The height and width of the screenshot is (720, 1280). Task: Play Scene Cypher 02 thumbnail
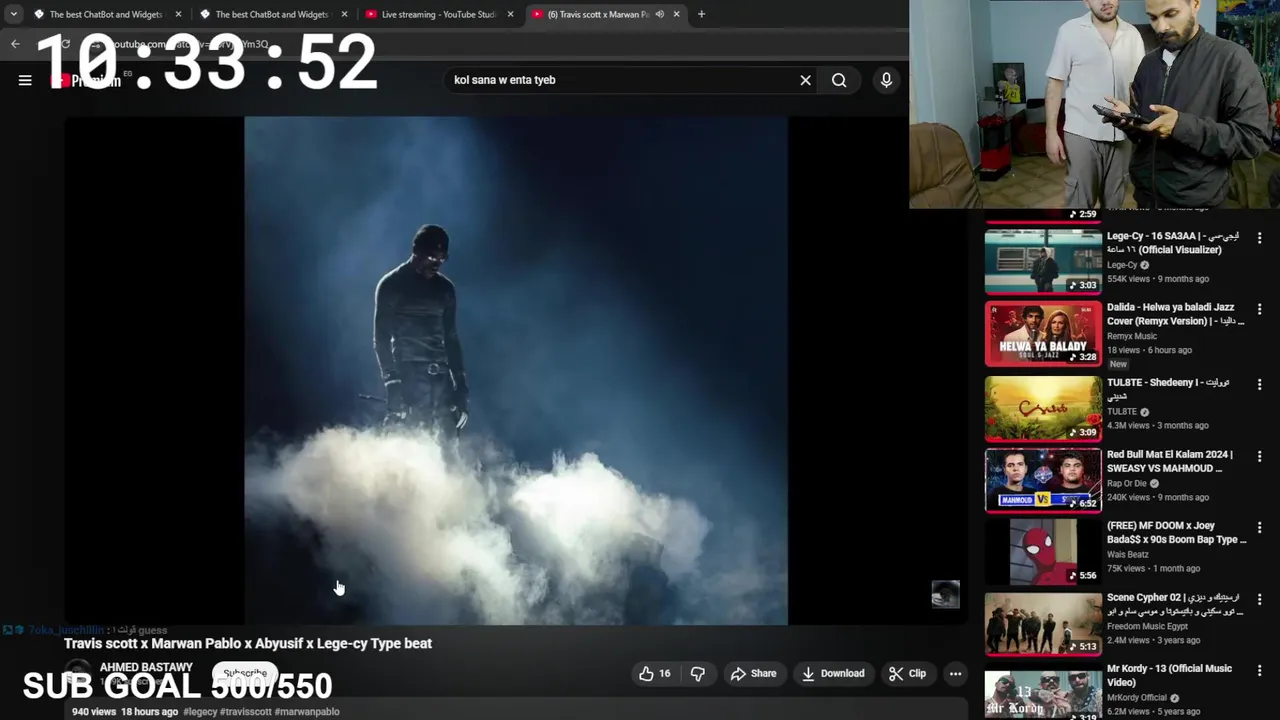click(1043, 623)
